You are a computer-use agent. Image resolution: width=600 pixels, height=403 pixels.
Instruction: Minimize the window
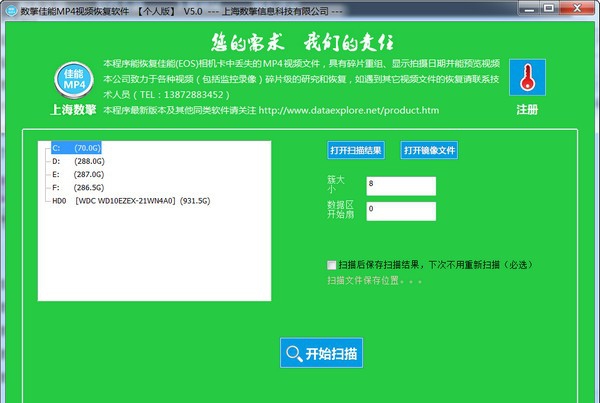529,8
